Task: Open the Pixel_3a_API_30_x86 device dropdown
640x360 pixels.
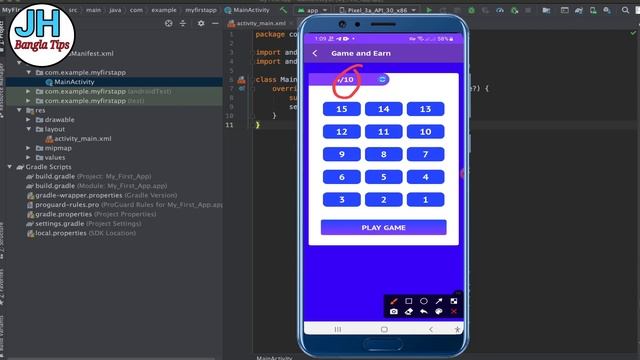Action: pyautogui.click(x=378, y=10)
